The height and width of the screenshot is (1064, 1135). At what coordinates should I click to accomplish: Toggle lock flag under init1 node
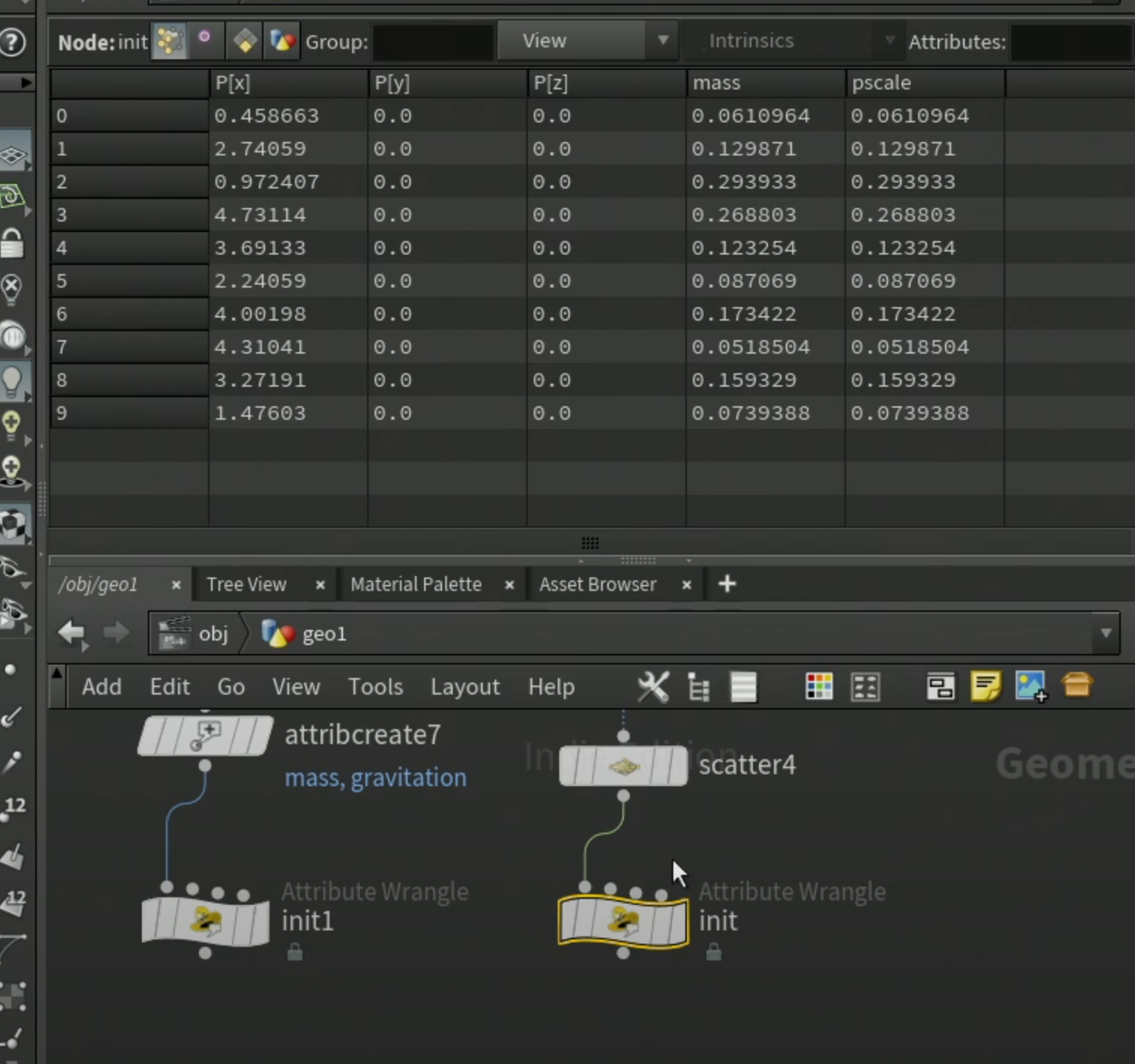[295, 953]
